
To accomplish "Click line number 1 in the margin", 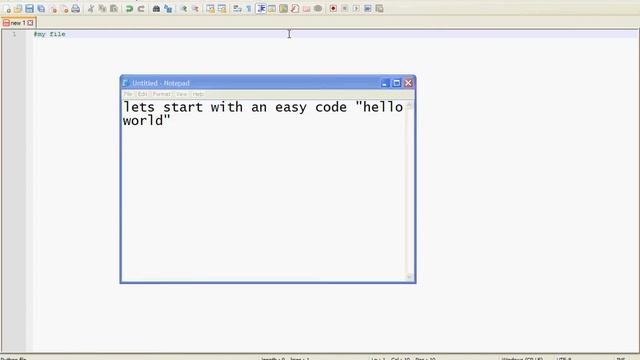I will 14,34.
